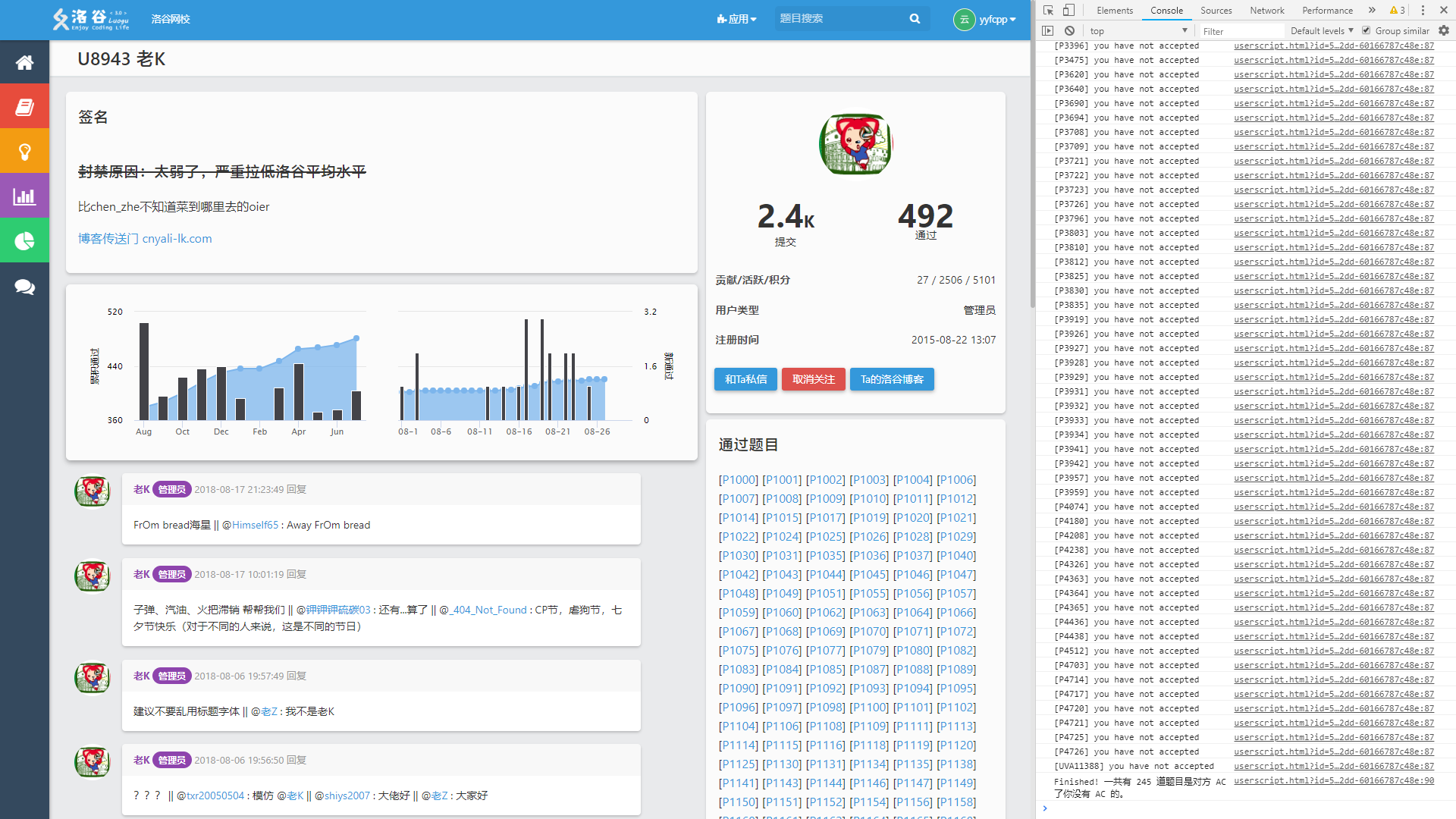The width and height of the screenshot is (1456, 819).
Task: Click the 取消关注 unfollow button
Action: point(813,379)
